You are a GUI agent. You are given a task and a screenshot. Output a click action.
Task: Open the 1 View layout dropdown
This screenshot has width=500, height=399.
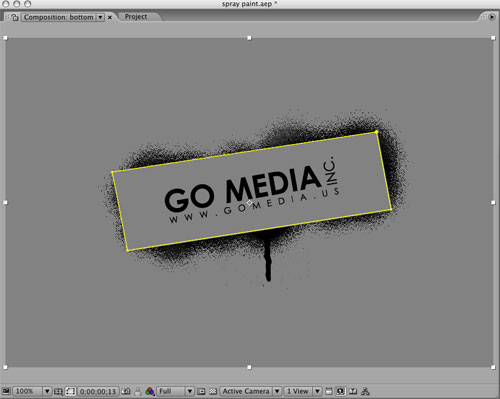302,391
